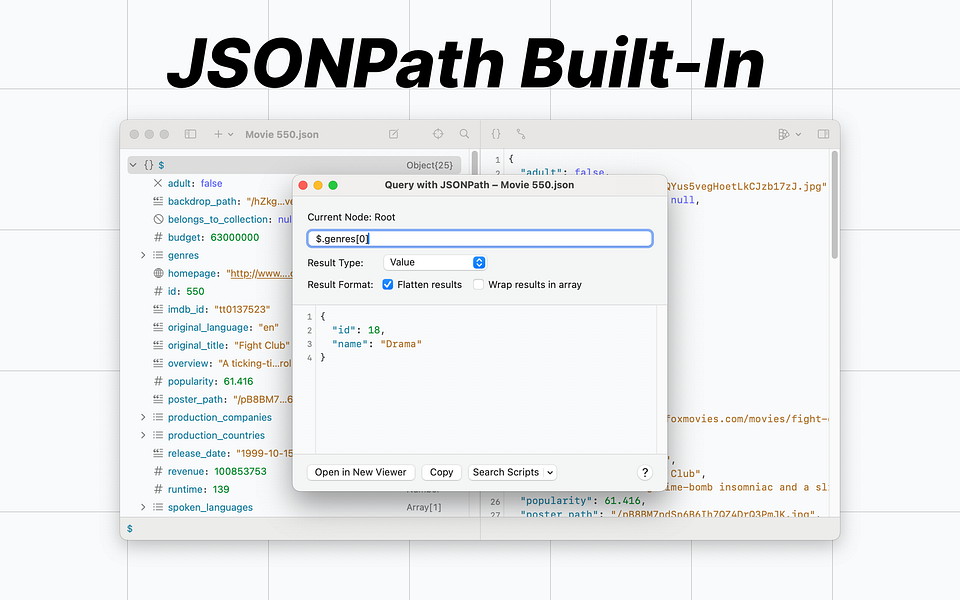Expand the genres tree node
Image resolution: width=960 pixels, height=600 pixels.
(142, 255)
